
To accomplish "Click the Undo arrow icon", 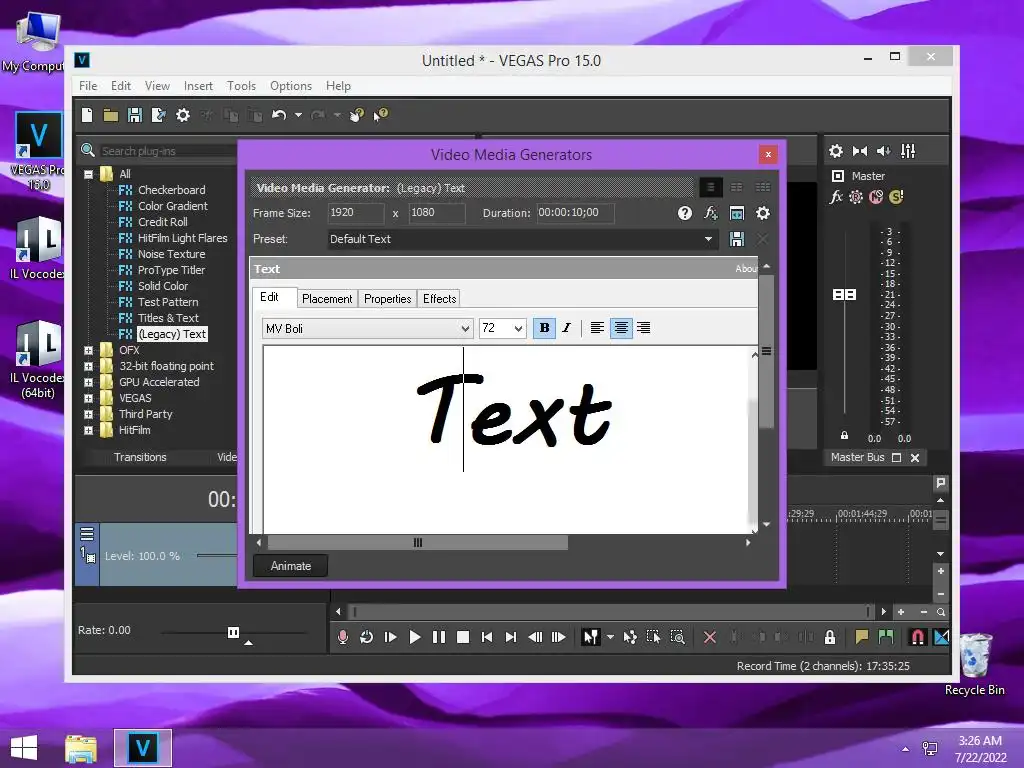I will [x=279, y=115].
